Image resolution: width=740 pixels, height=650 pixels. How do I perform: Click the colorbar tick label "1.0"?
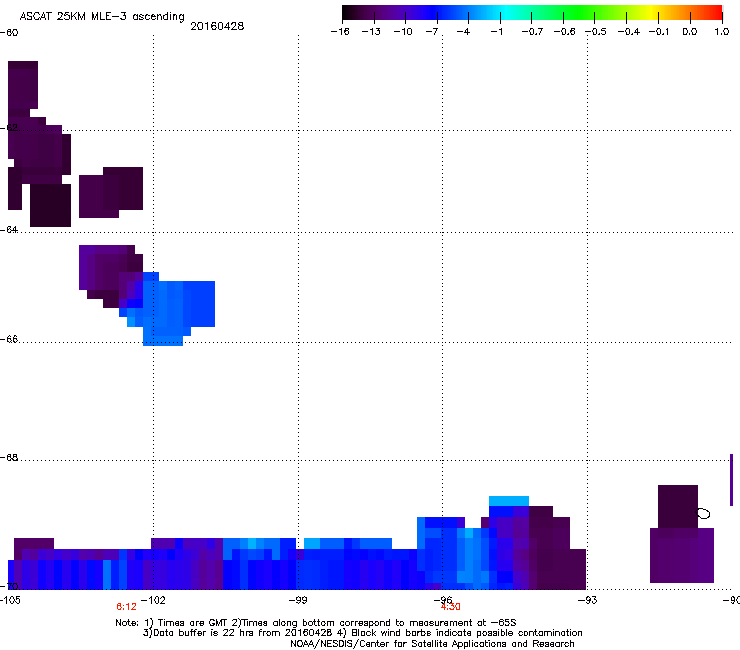coord(722,32)
